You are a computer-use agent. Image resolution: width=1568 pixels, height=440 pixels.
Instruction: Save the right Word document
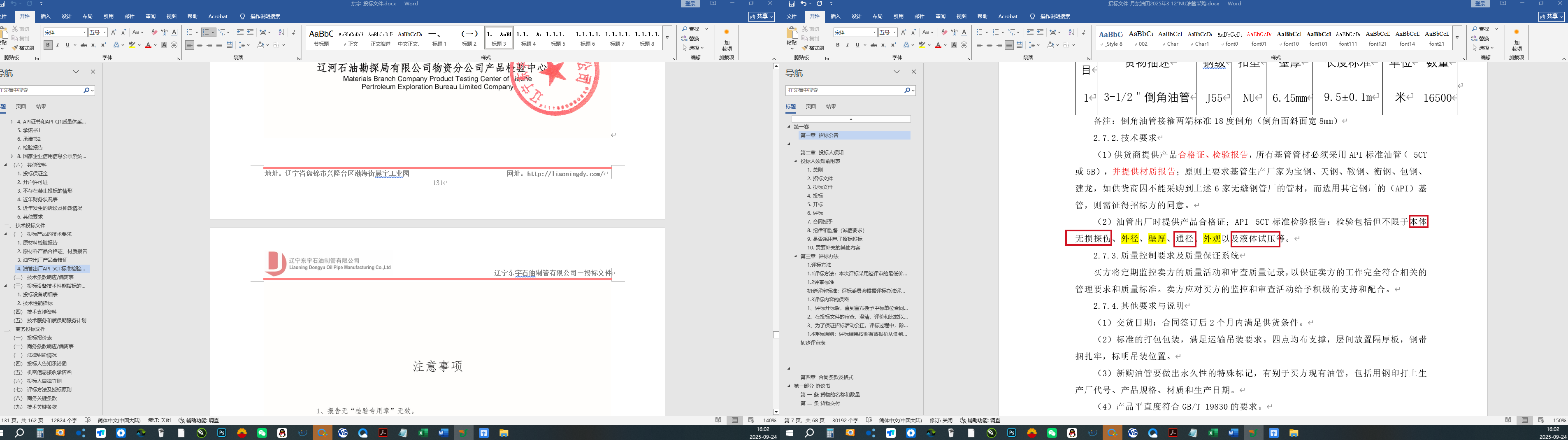[x=791, y=4]
